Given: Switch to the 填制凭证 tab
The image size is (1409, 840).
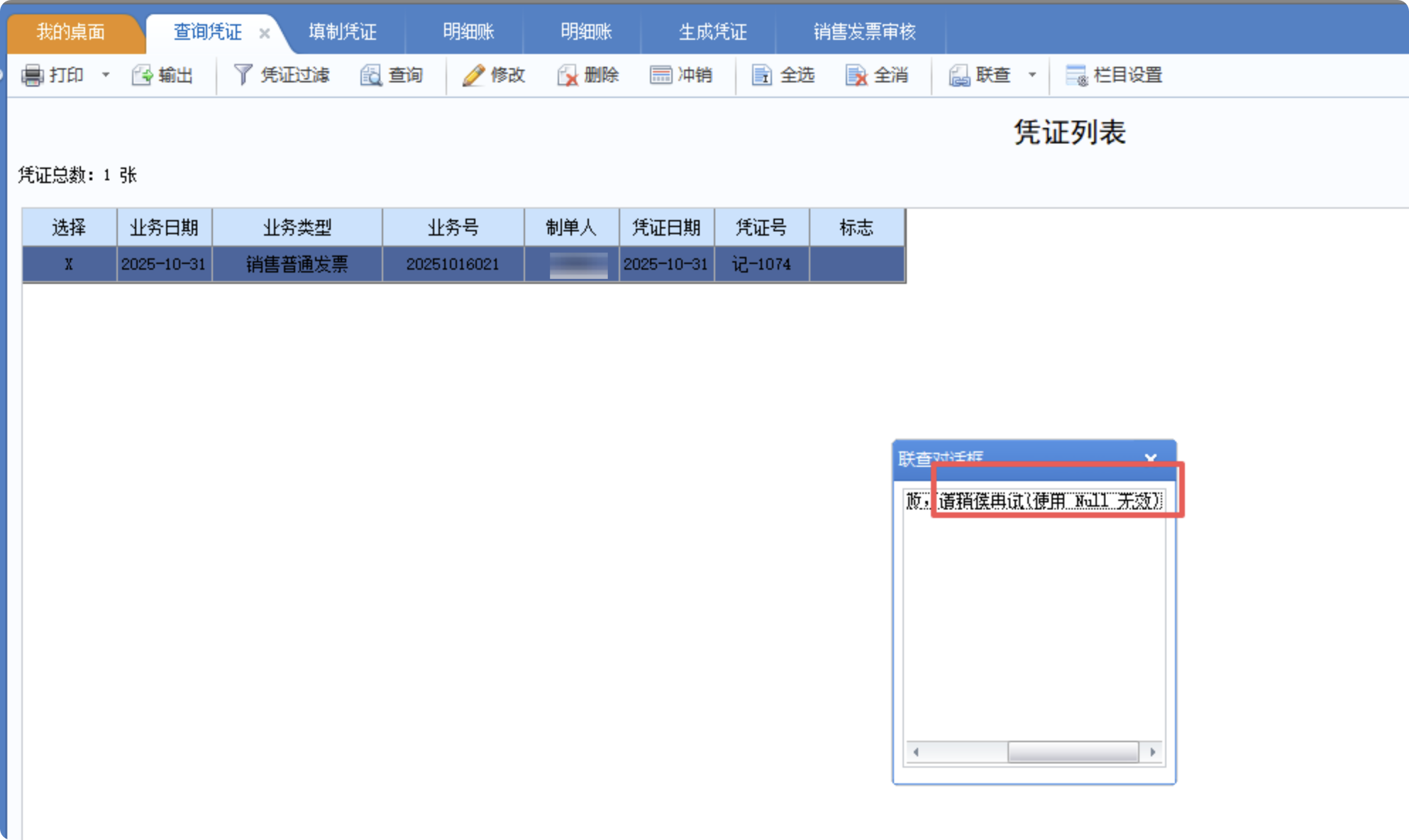Looking at the screenshot, I should click(x=342, y=32).
